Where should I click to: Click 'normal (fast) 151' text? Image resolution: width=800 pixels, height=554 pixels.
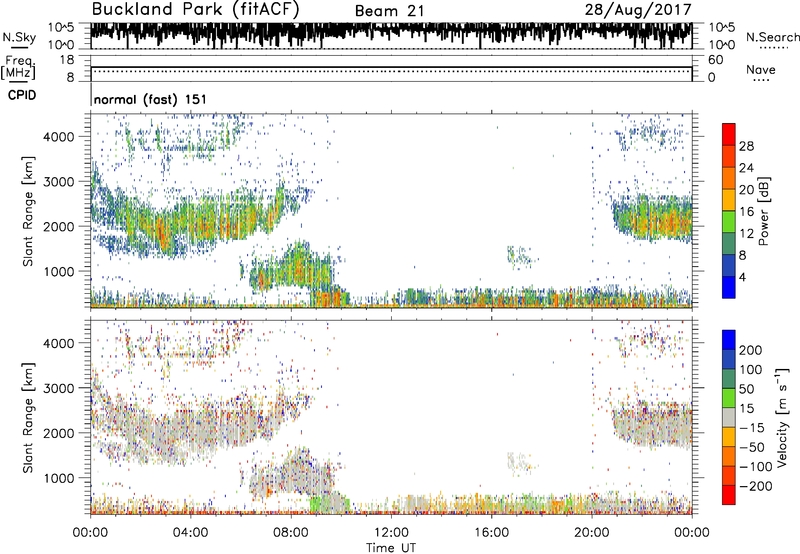(151, 99)
